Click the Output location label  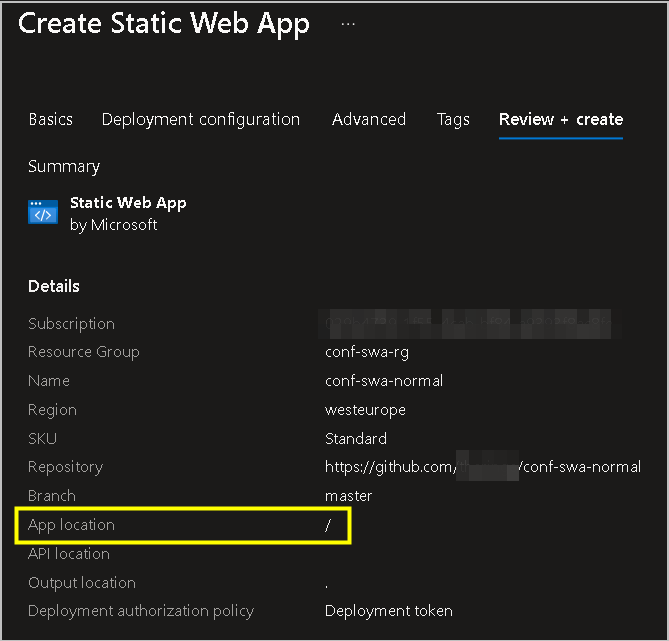(x=82, y=583)
